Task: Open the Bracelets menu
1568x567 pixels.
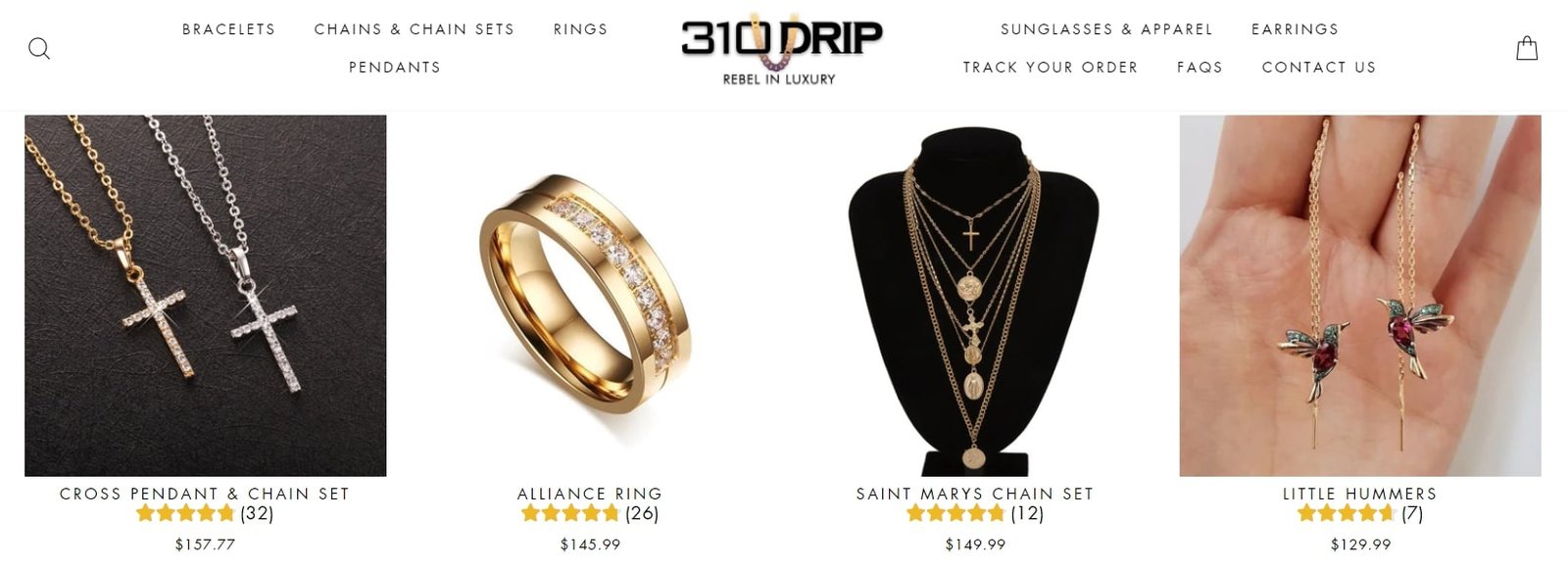Action: (x=229, y=29)
